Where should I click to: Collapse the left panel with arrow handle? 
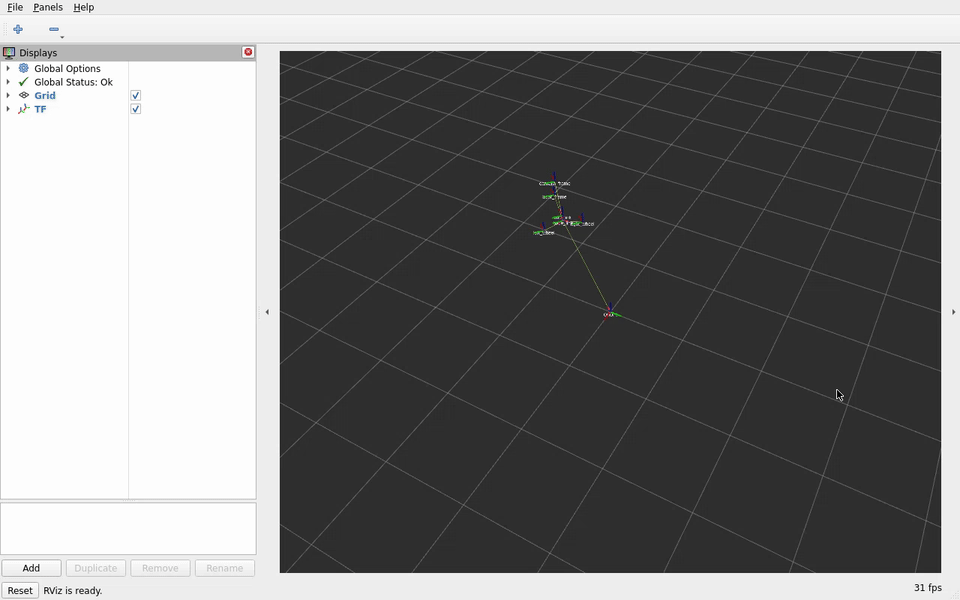pyautogui.click(x=267, y=312)
